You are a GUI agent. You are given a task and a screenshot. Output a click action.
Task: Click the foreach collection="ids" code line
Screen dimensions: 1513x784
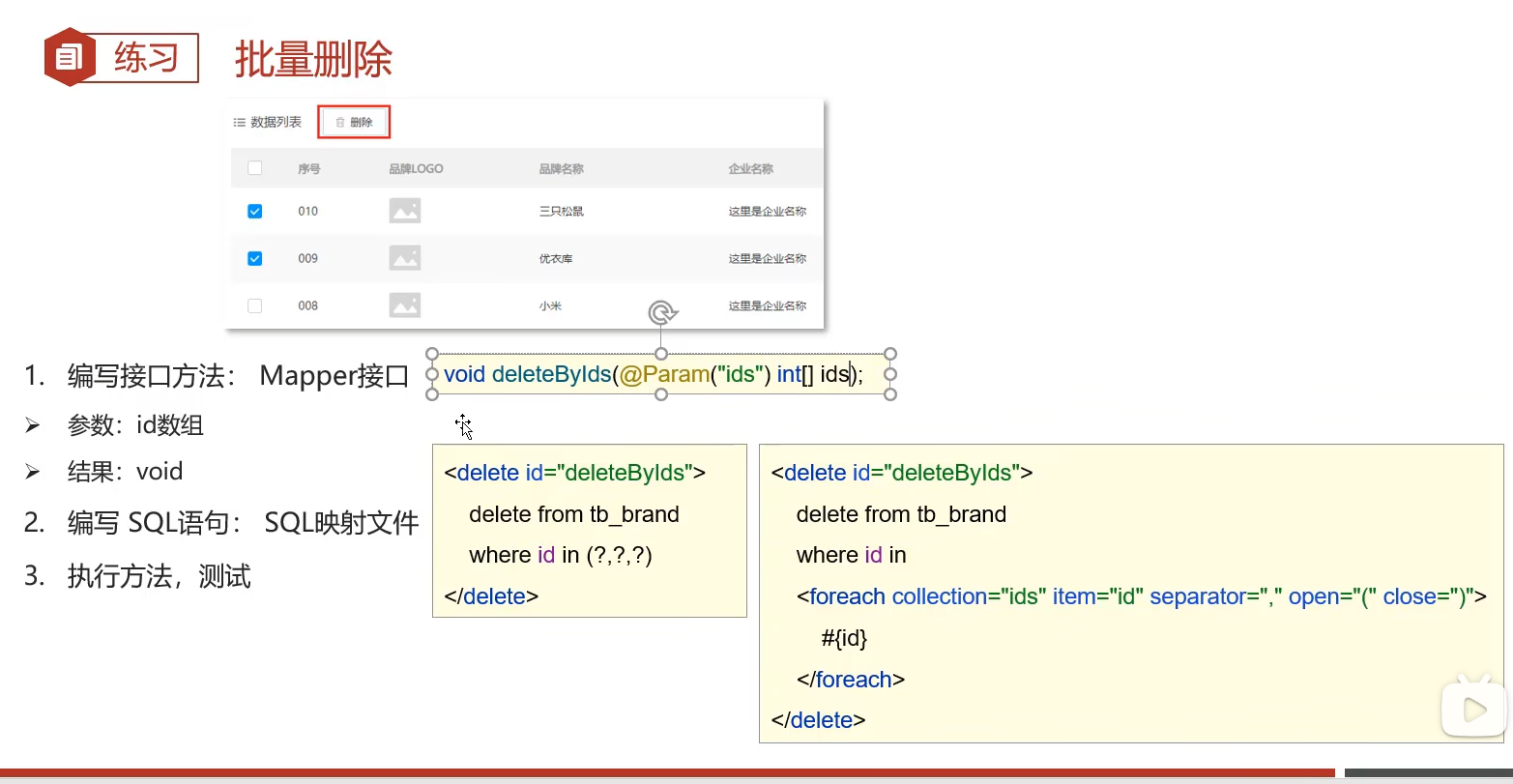(x=1142, y=596)
